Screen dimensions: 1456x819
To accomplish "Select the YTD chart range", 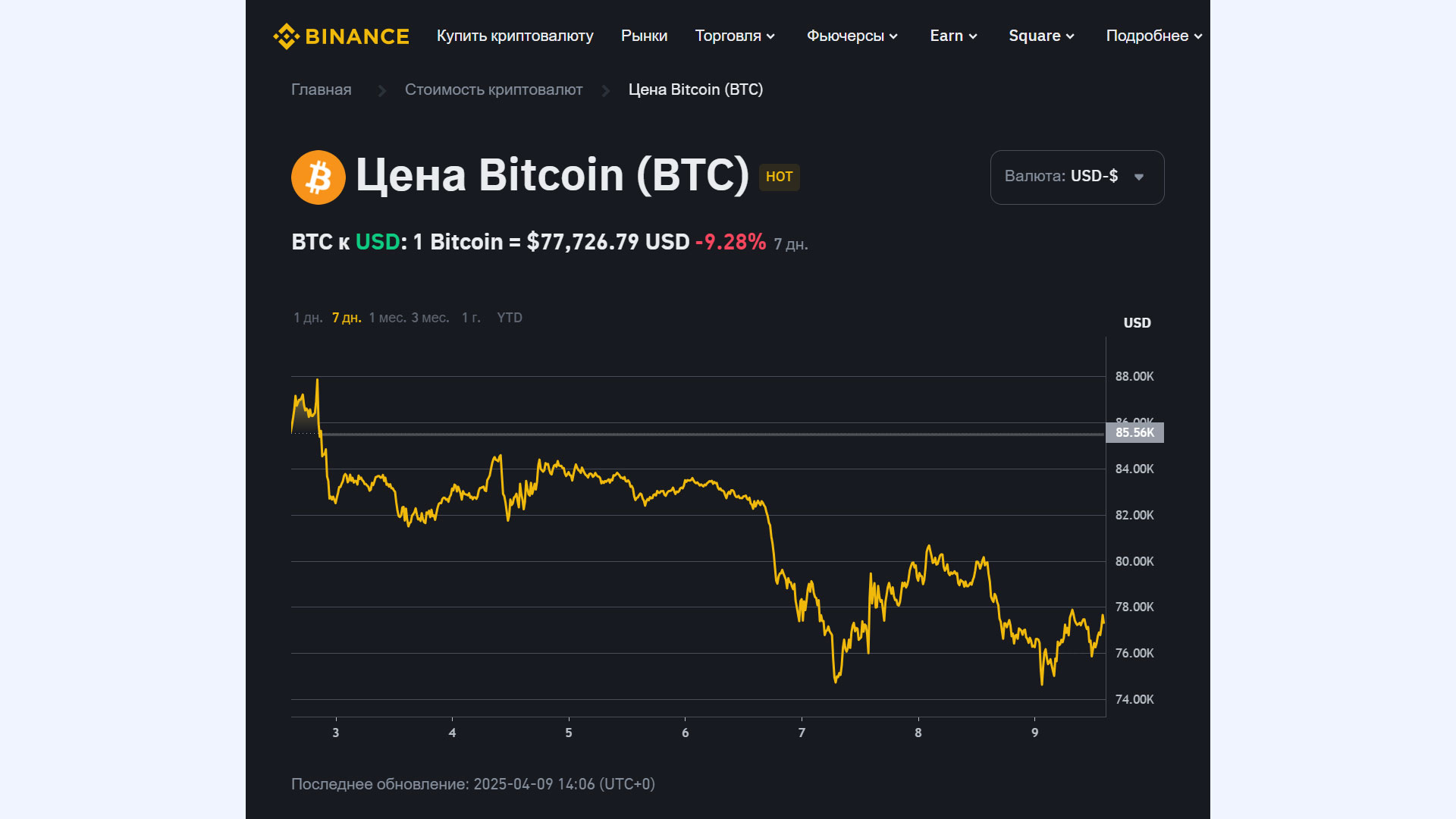I will [510, 318].
